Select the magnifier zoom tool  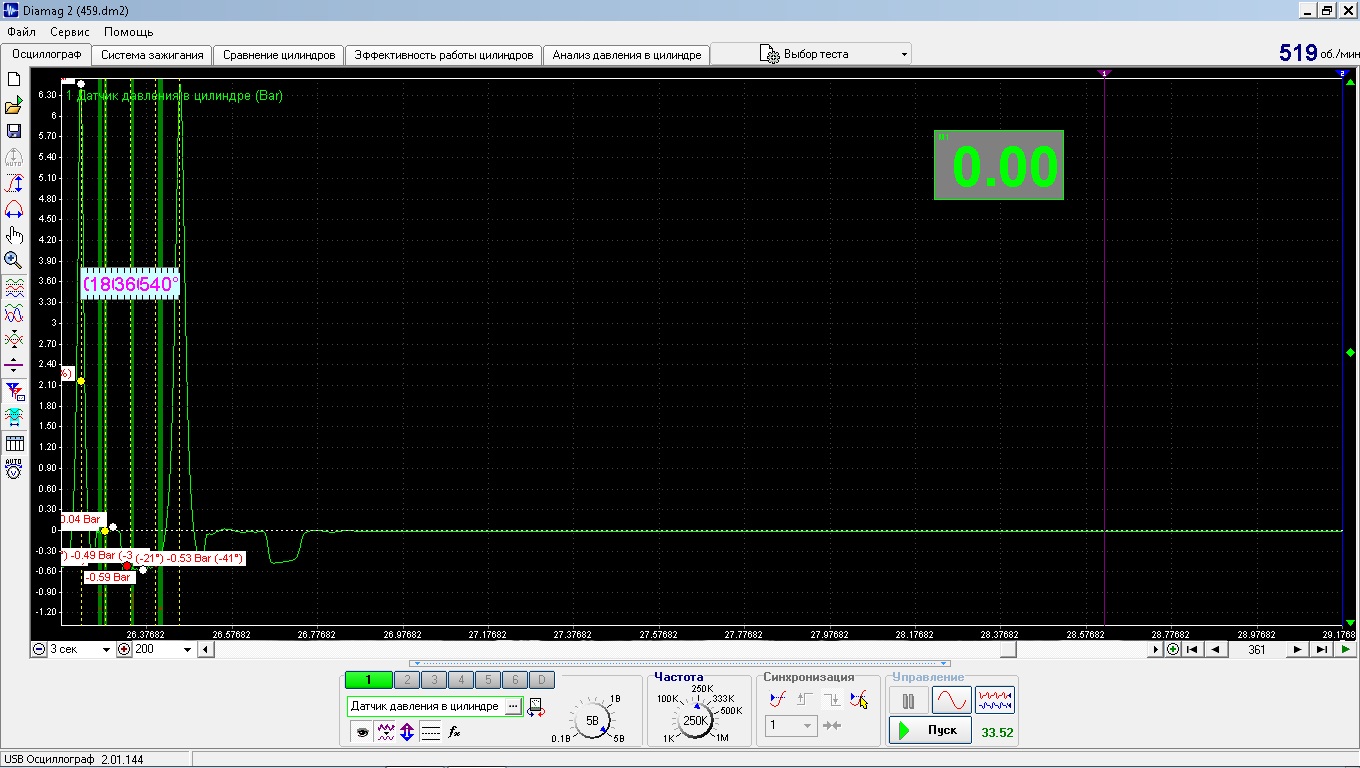coord(14,261)
